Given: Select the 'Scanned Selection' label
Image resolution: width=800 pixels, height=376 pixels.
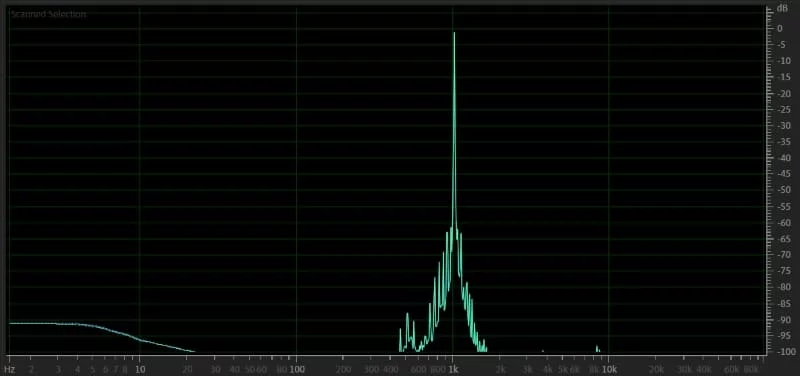Looking at the screenshot, I should pos(48,14).
